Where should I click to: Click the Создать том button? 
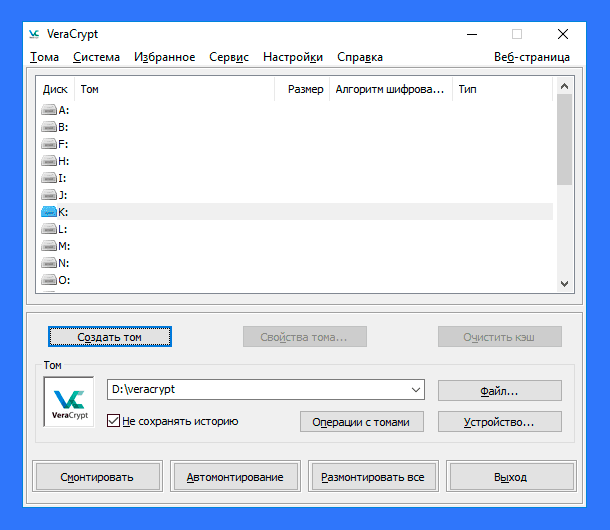pos(110,337)
